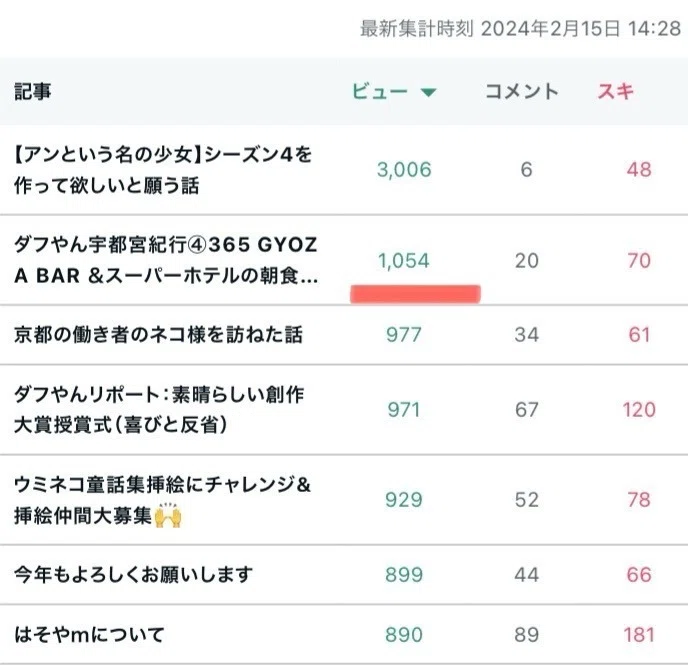Sort table by スキ column

[616, 92]
